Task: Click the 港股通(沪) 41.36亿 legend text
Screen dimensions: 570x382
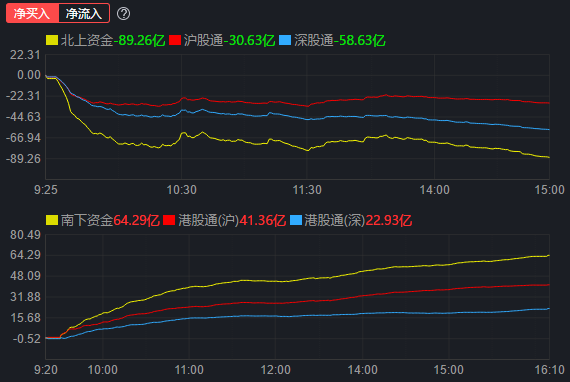Action: (x=232, y=220)
